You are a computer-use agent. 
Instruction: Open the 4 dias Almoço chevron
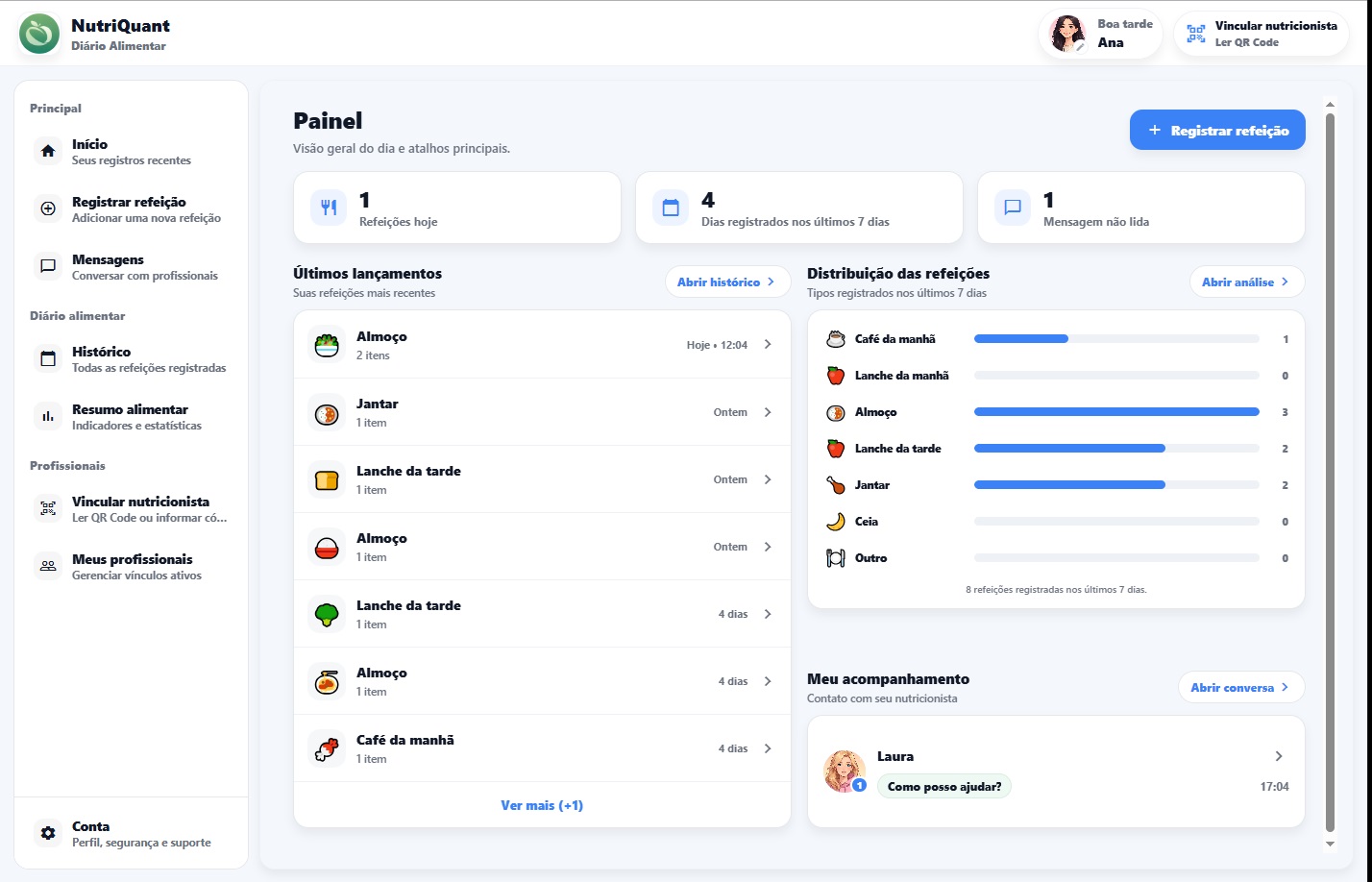tap(768, 681)
